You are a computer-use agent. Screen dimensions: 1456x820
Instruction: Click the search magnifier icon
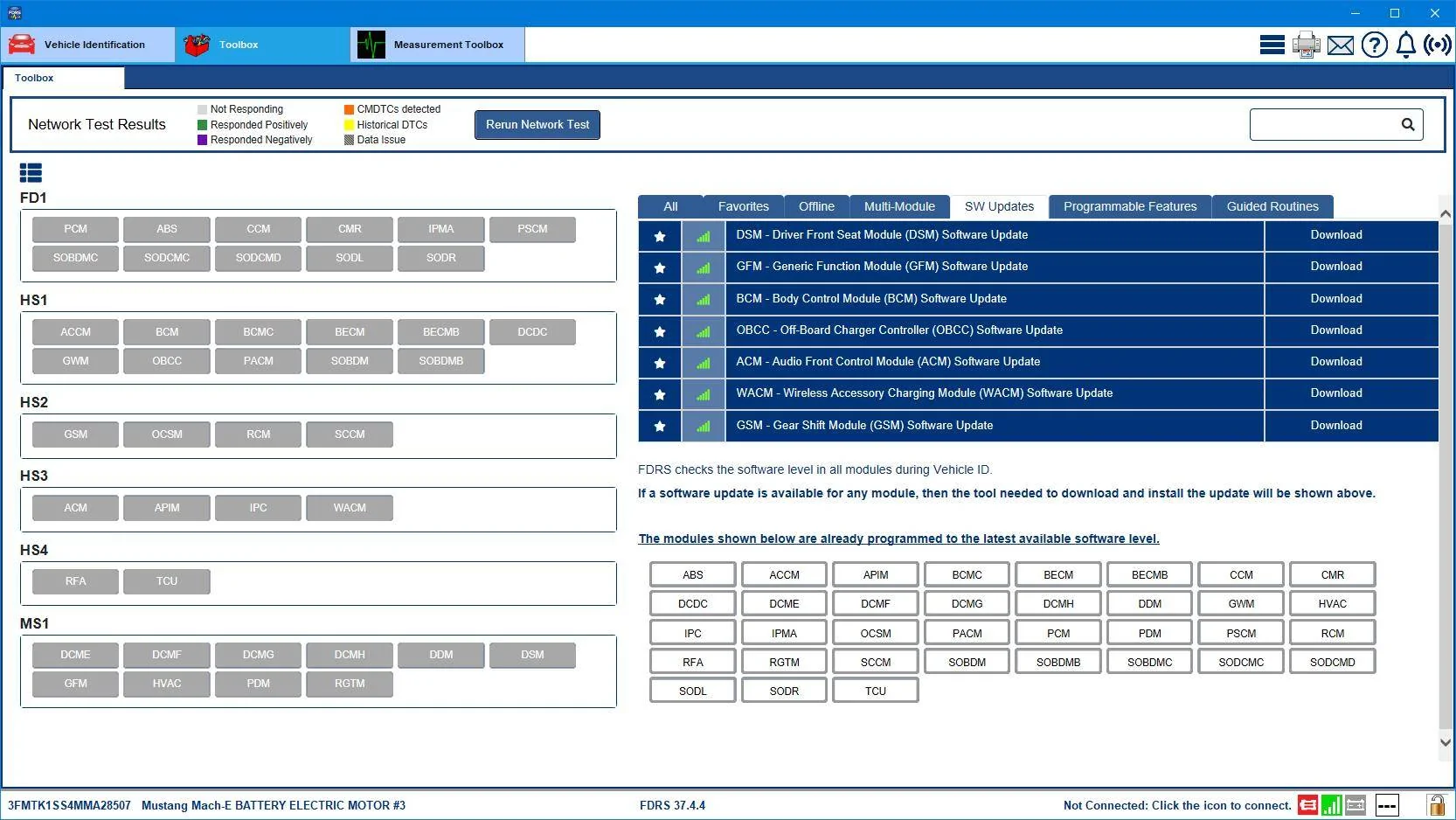point(1408,124)
